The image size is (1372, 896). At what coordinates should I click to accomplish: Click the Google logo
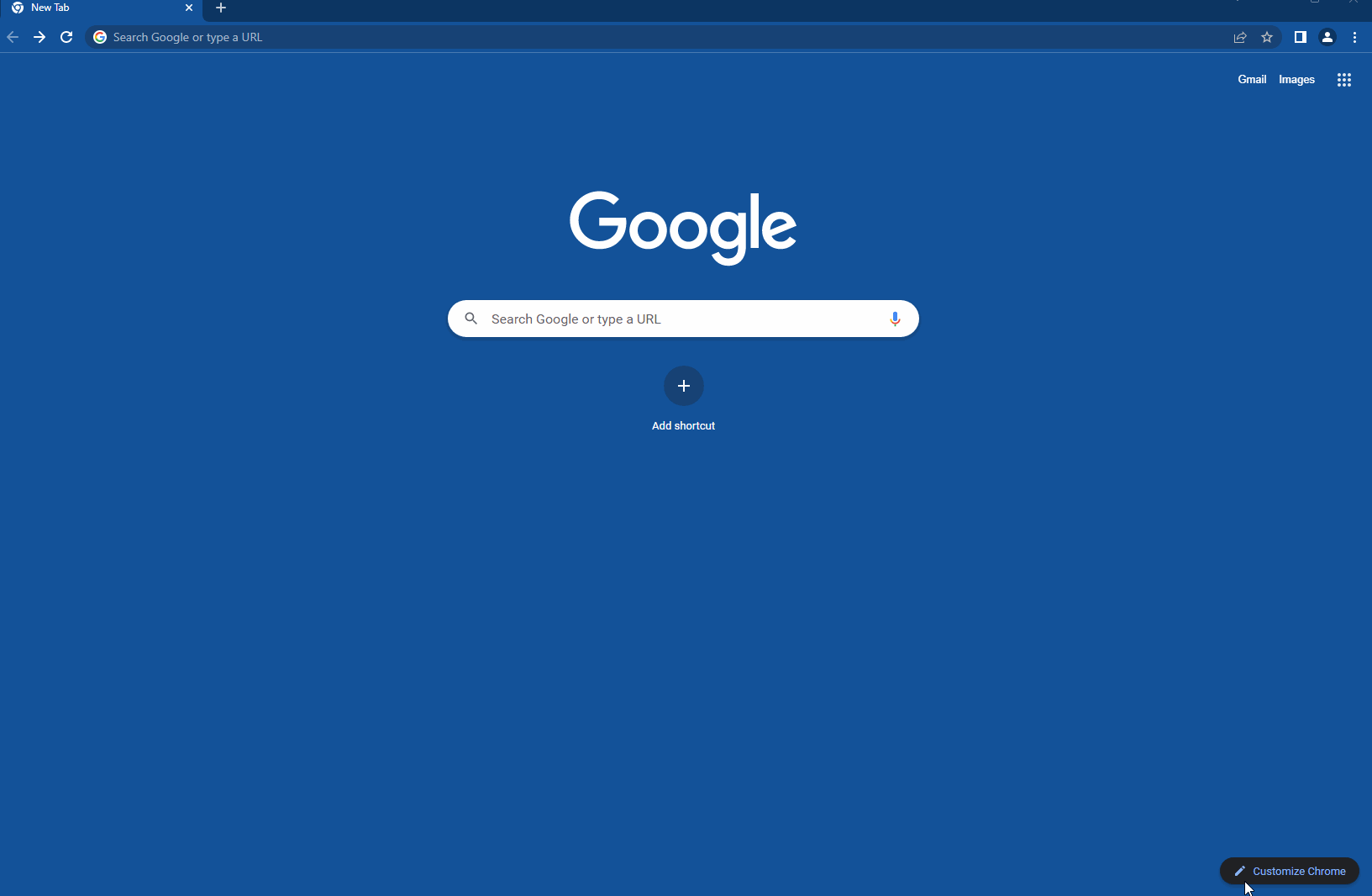[x=683, y=228]
